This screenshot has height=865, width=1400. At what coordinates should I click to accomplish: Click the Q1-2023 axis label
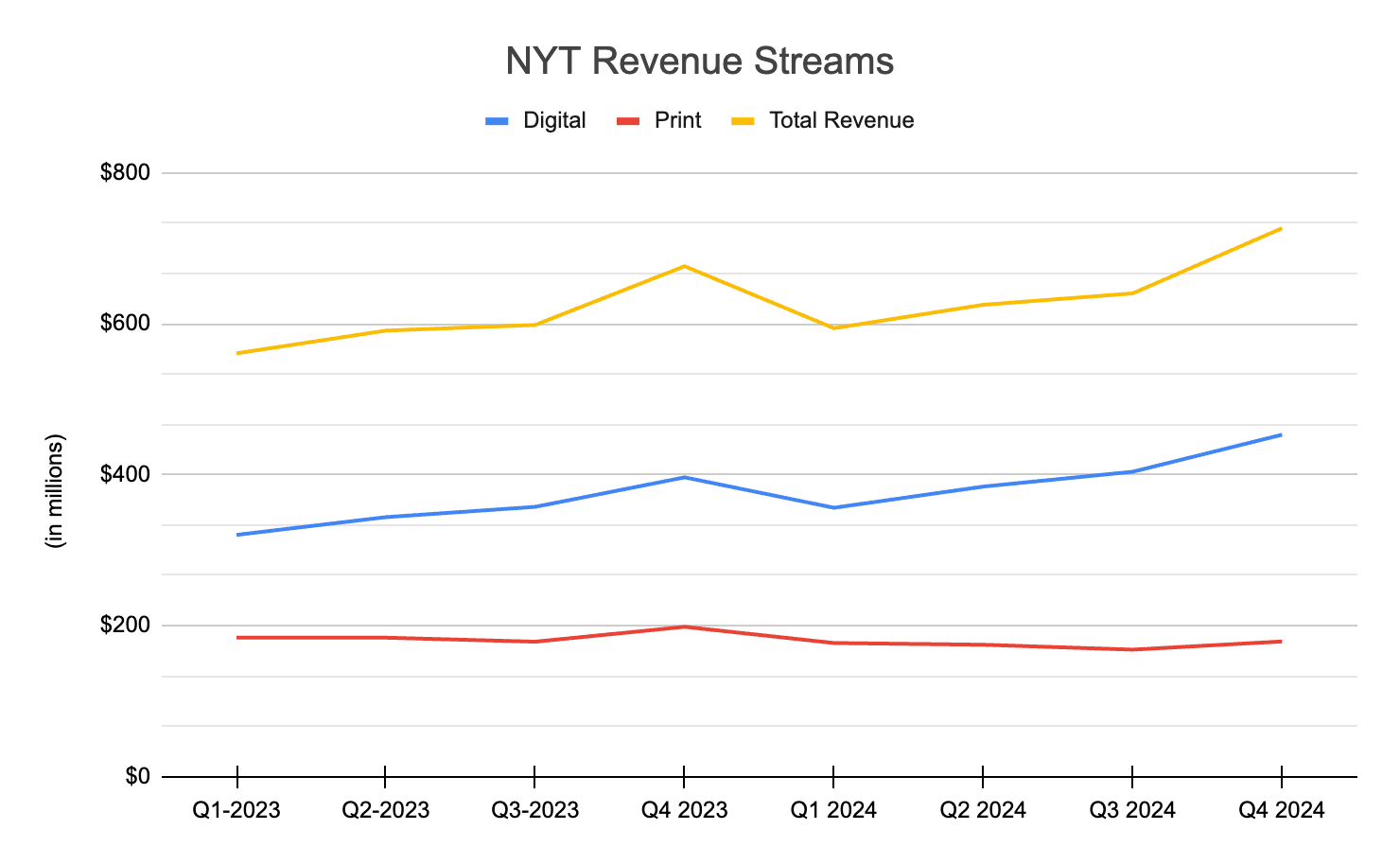pos(236,810)
